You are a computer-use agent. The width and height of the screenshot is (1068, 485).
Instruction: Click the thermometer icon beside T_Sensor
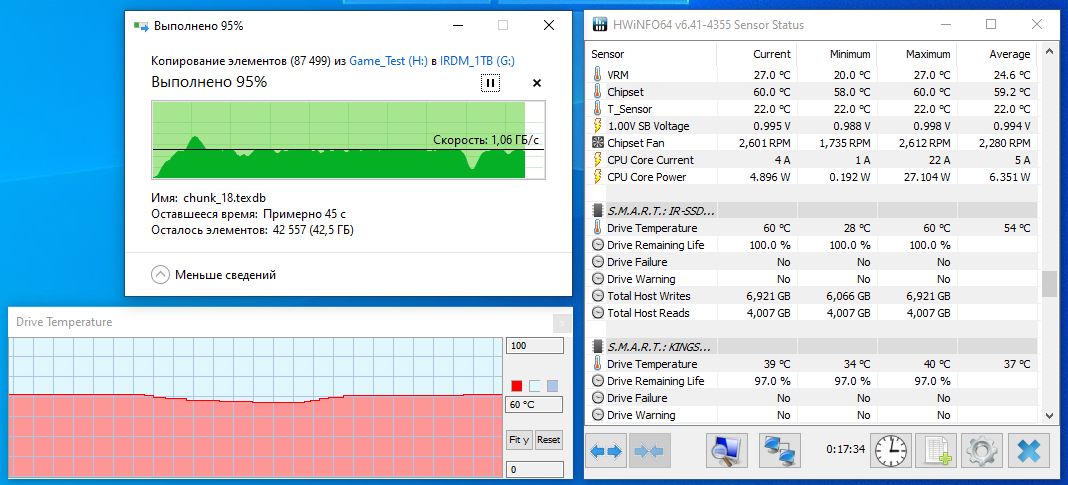[x=597, y=109]
